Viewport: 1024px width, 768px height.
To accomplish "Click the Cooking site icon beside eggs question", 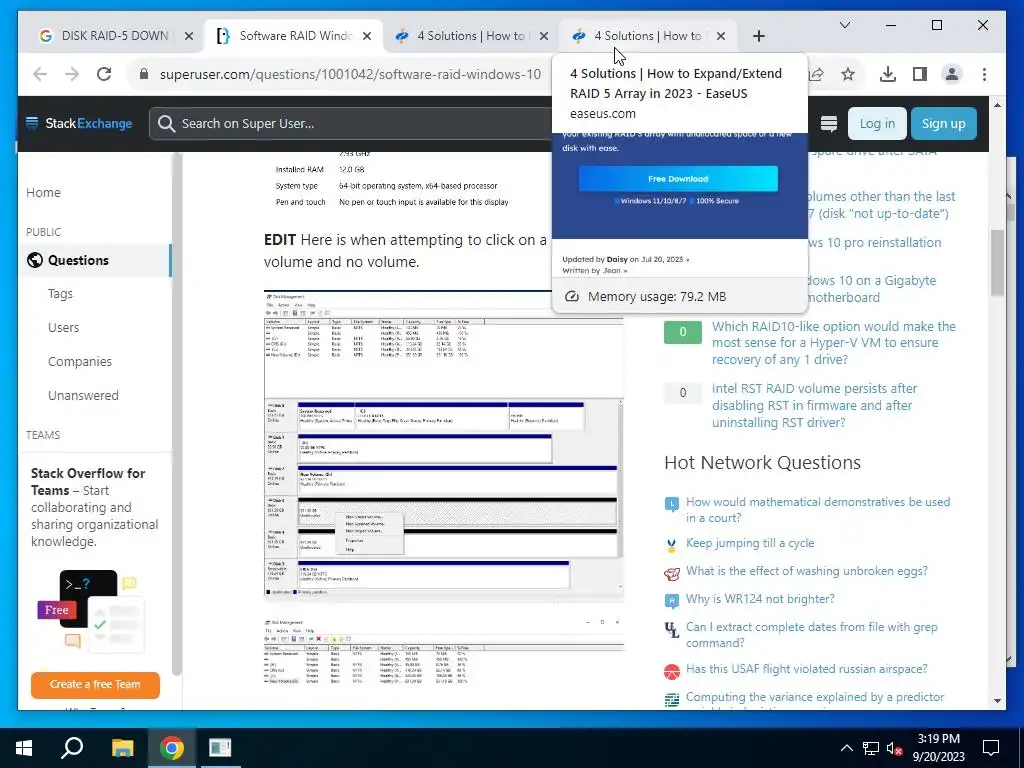I will [x=671, y=573].
